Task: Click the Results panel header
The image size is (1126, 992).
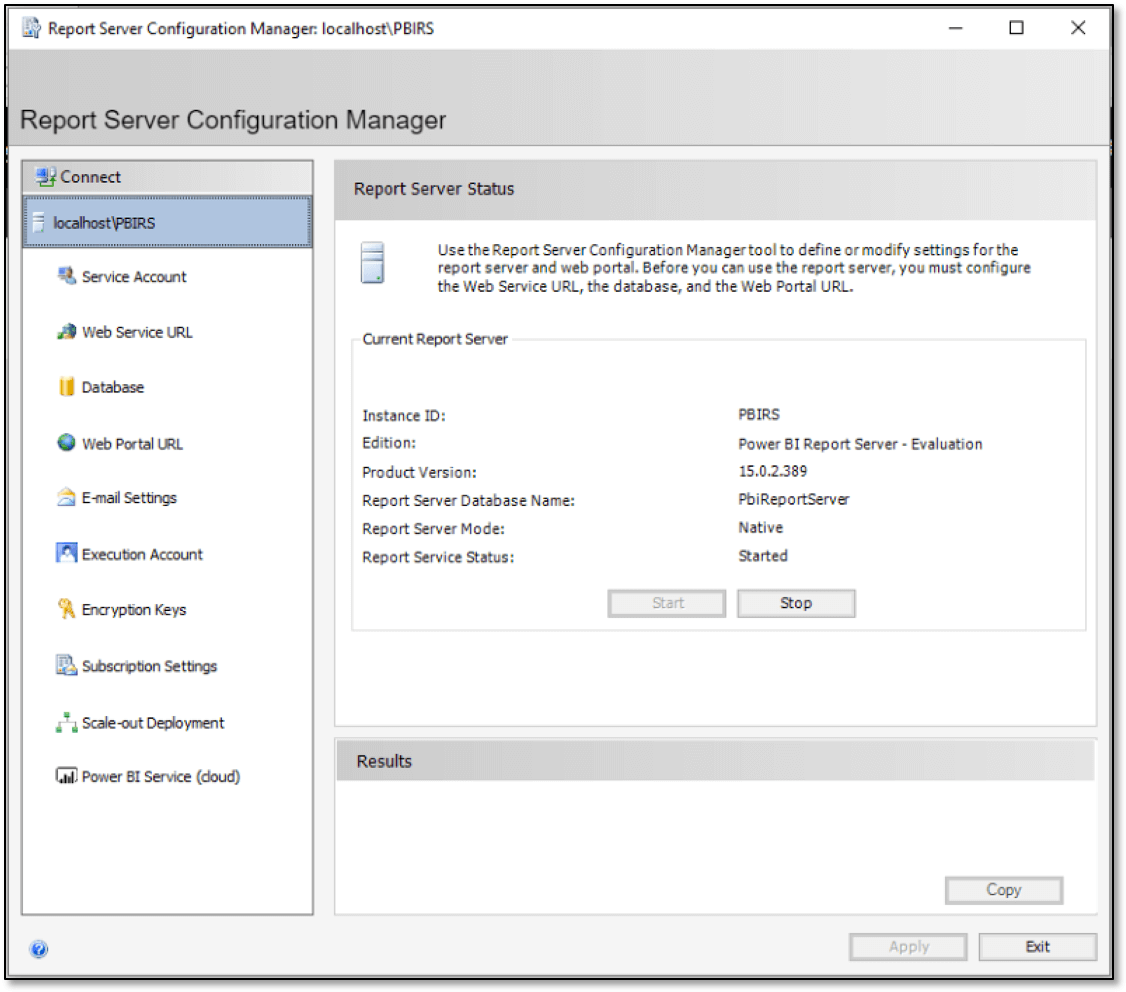Action: (x=384, y=761)
